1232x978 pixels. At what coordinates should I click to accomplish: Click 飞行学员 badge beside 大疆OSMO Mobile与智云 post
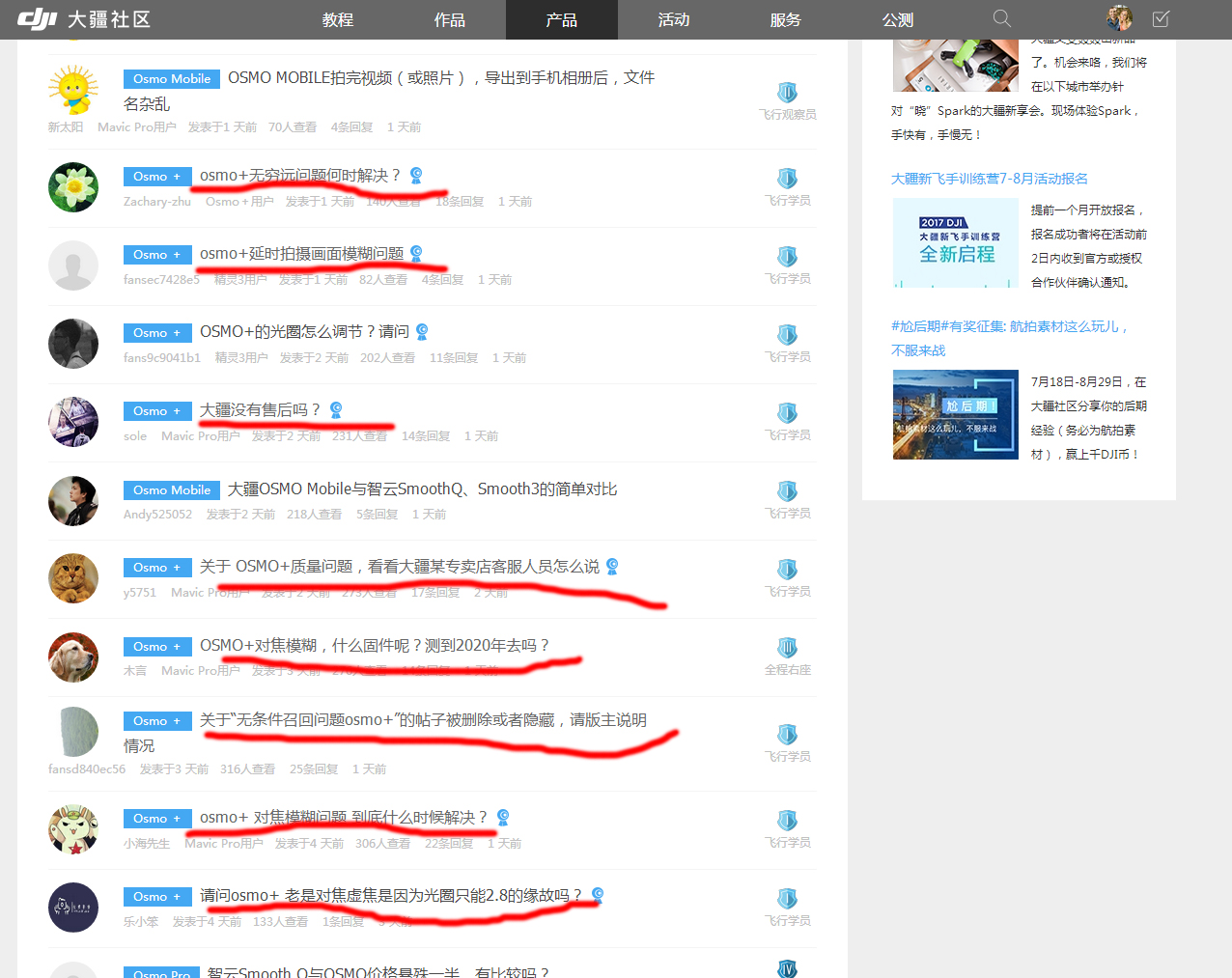(788, 500)
